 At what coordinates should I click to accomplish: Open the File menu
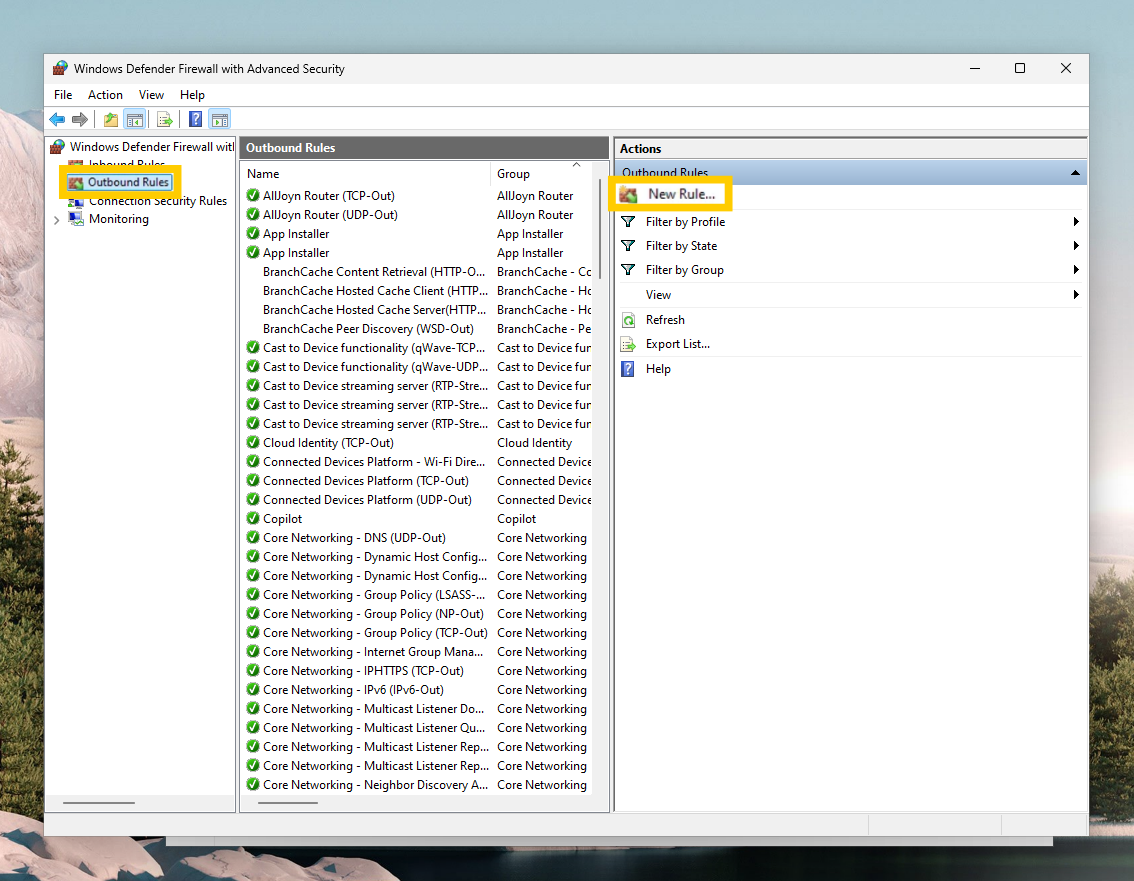[x=63, y=95]
